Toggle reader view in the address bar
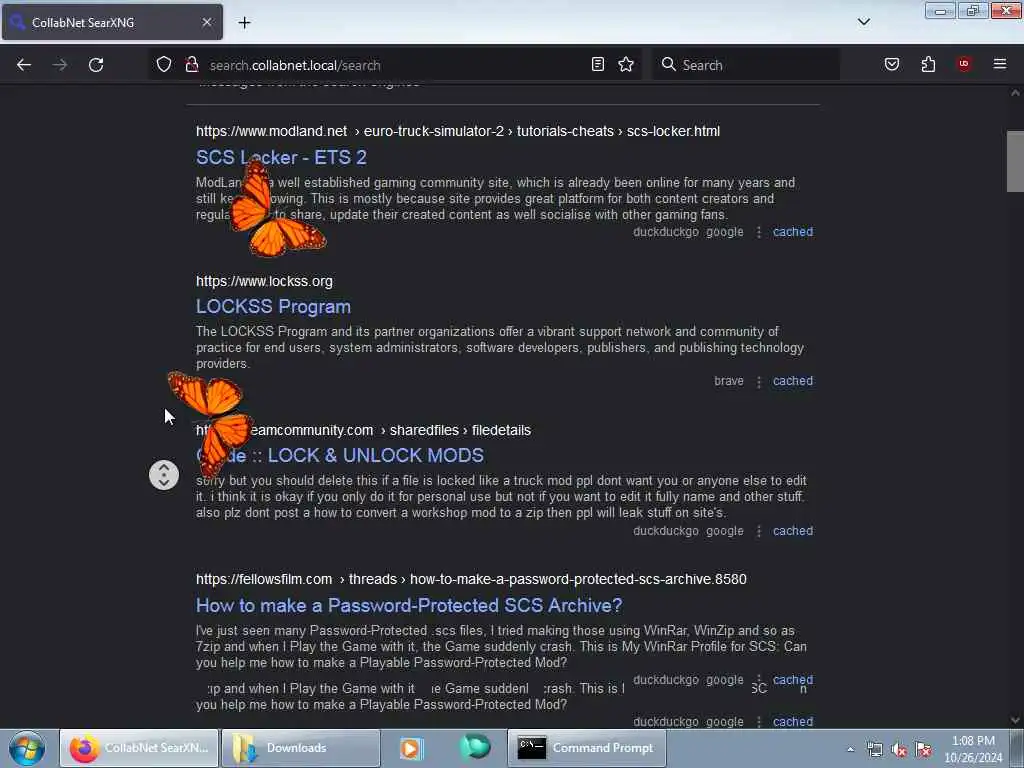Image resolution: width=1024 pixels, height=768 pixels. tap(598, 65)
